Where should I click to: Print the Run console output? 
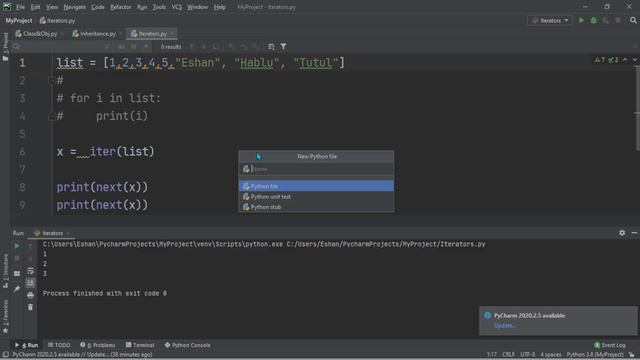click(x=31, y=295)
